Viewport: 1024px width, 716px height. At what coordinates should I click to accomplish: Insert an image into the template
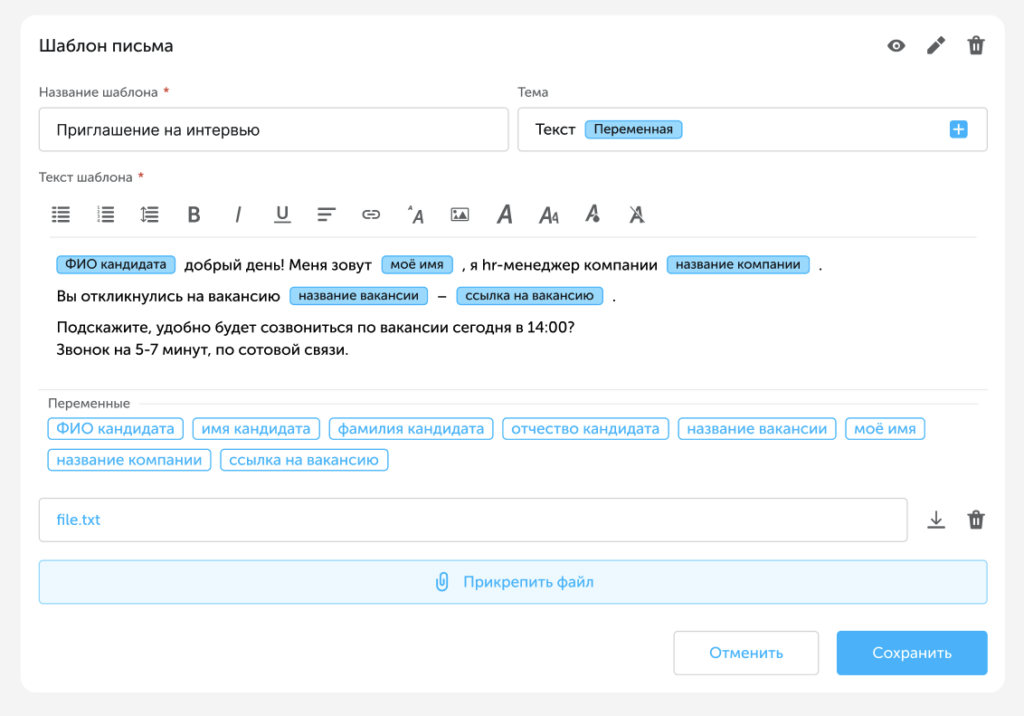(x=459, y=214)
